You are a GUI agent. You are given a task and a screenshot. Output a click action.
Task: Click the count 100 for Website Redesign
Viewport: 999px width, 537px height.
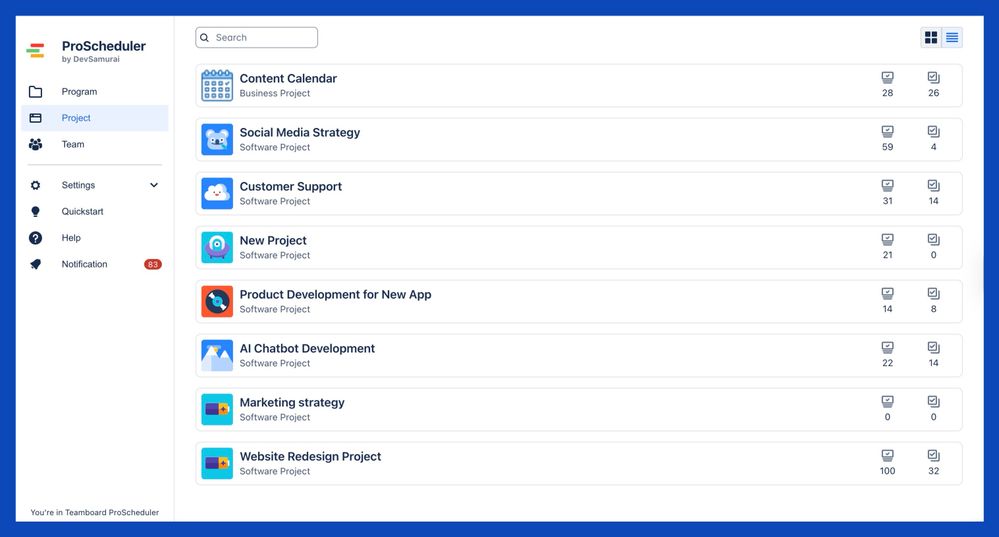(x=888, y=471)
